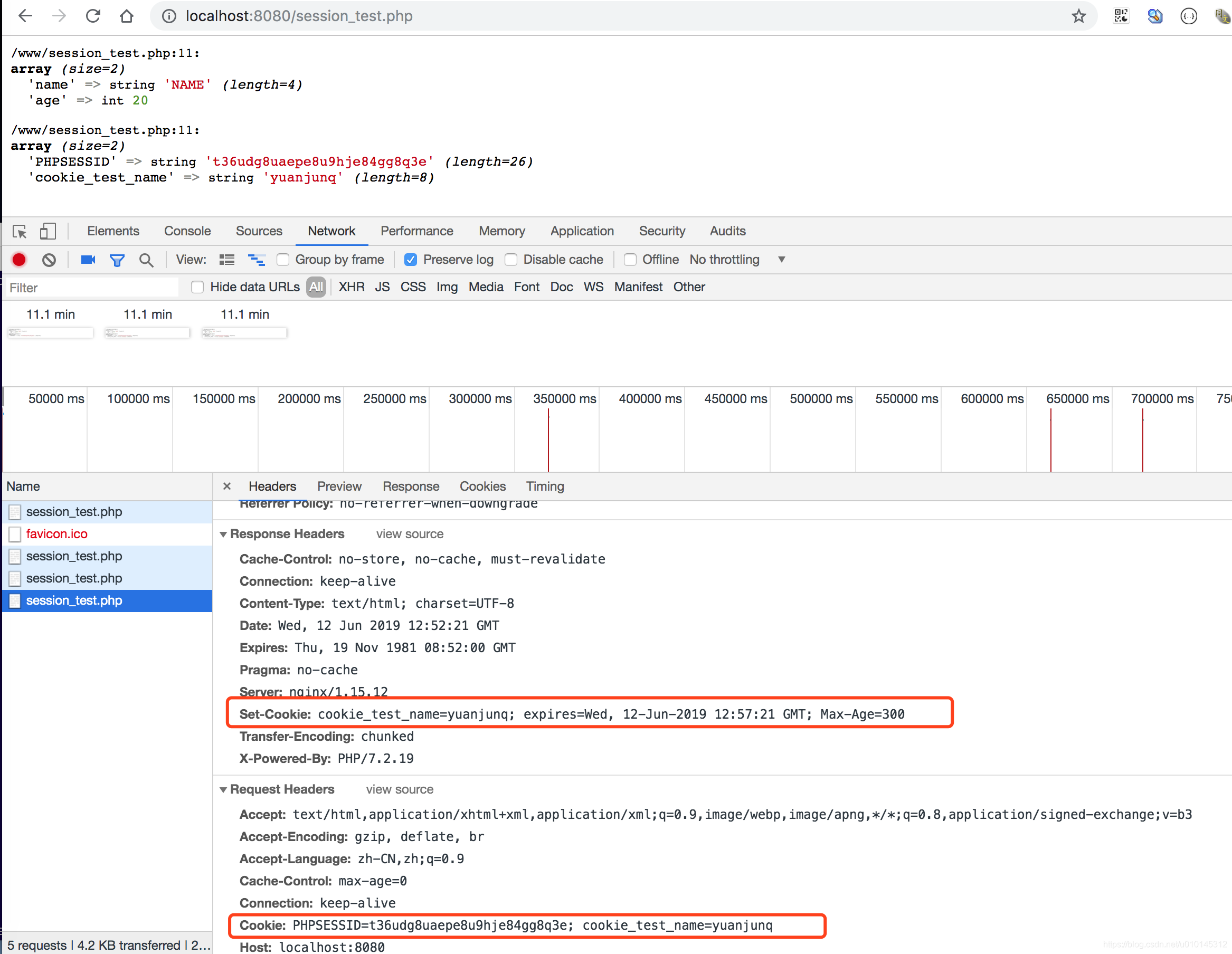Filter requests by Font type
This screenshot has width=1232, height=954.
click(526, 287)
